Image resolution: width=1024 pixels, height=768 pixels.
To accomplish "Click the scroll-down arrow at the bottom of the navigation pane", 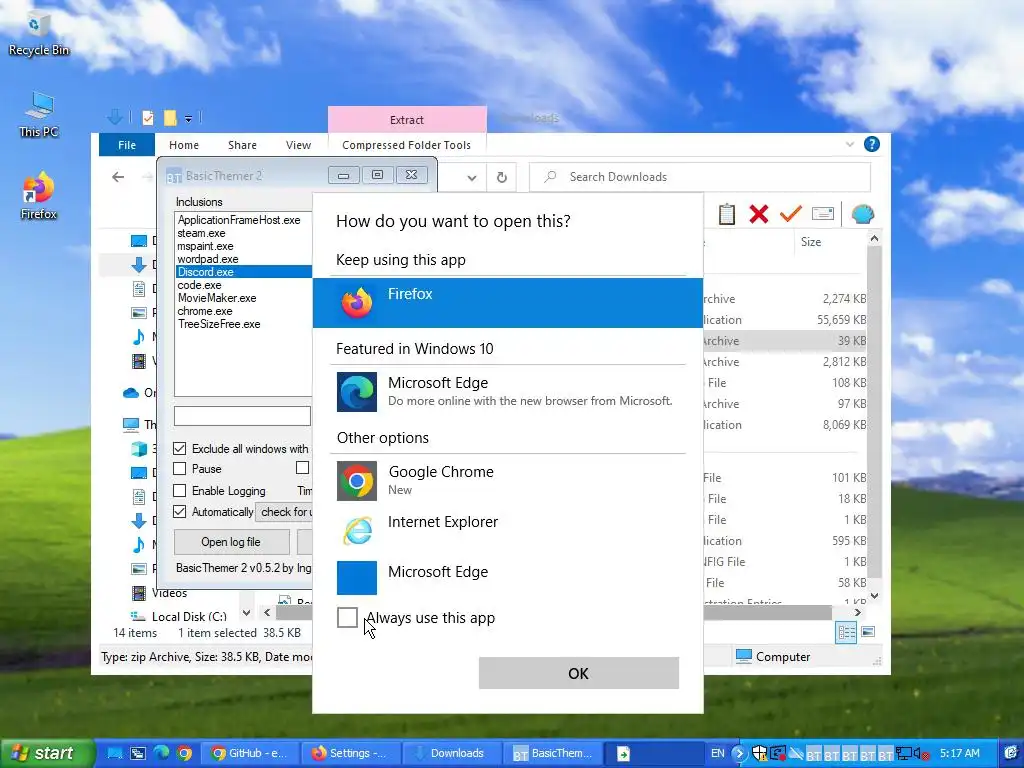I will pos(246,613).
